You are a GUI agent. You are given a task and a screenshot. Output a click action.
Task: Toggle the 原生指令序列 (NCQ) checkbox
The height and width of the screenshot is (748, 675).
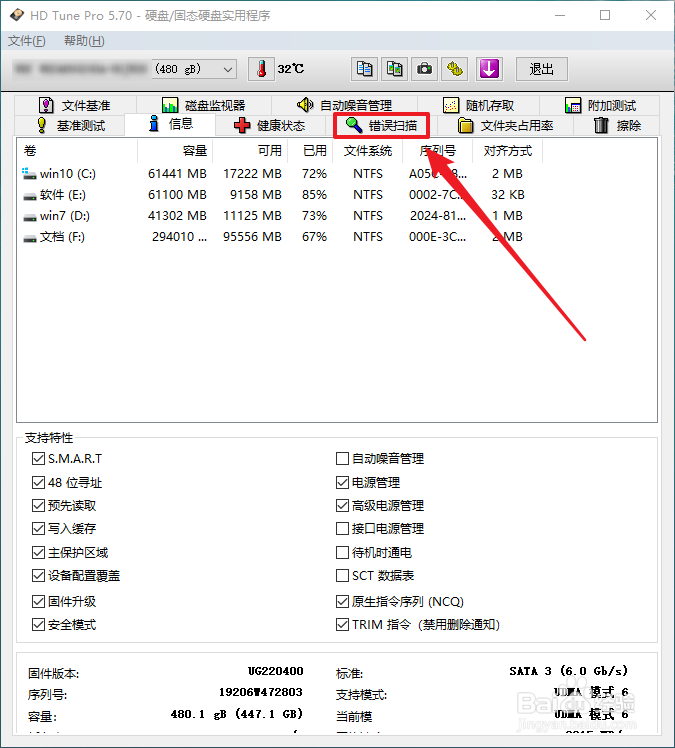[342, 601]
